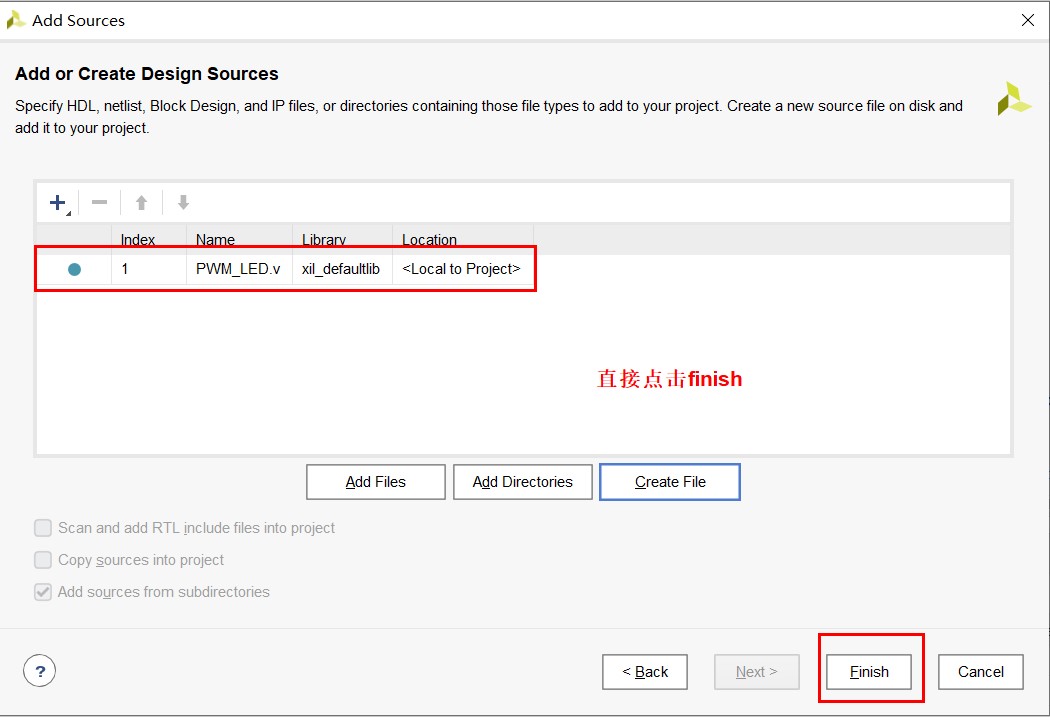Screen dimensions: 1050x717
Task: Click the xil_defaultlib library cell
Action: (x=341, y=269)
